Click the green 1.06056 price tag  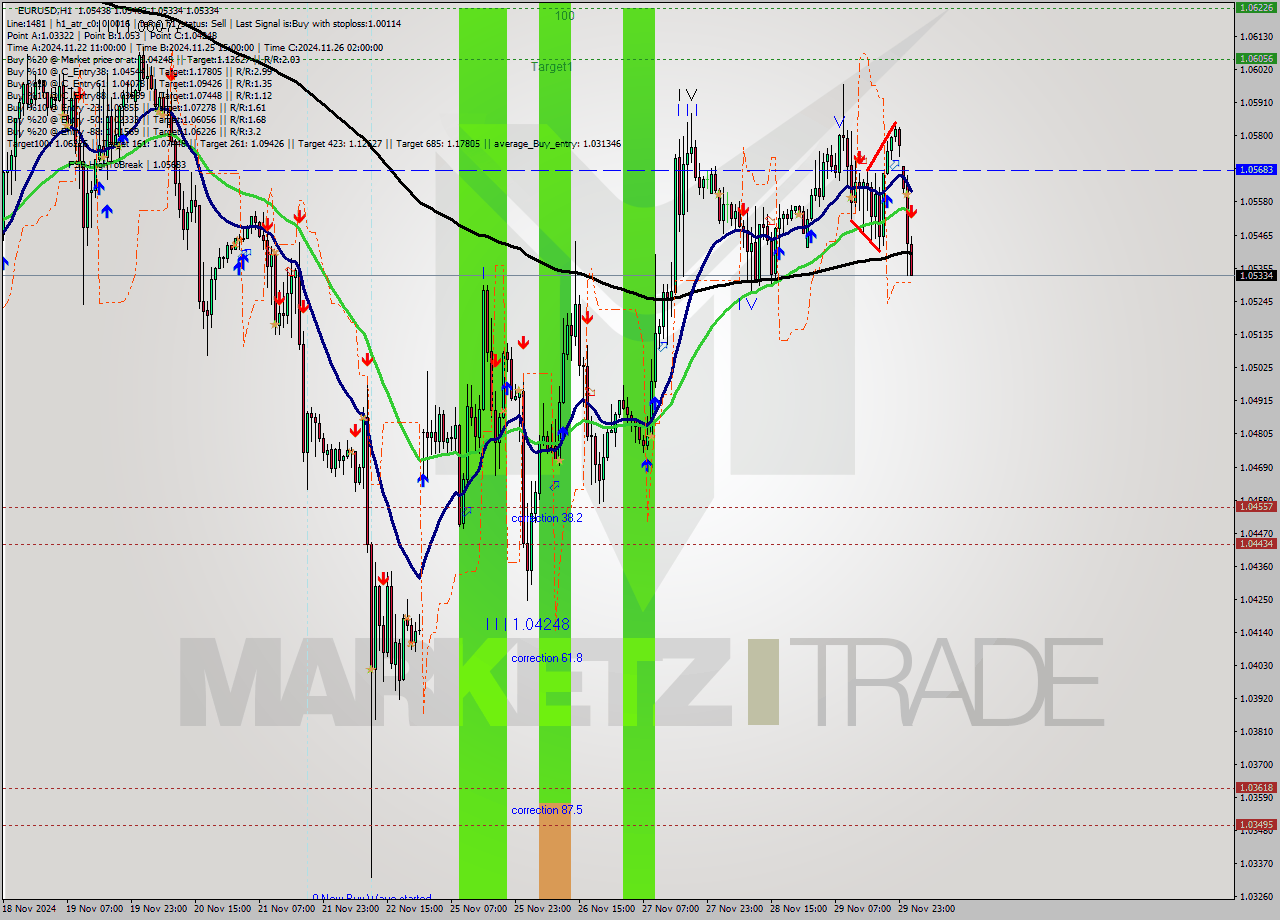click(x=1257, y=58)
